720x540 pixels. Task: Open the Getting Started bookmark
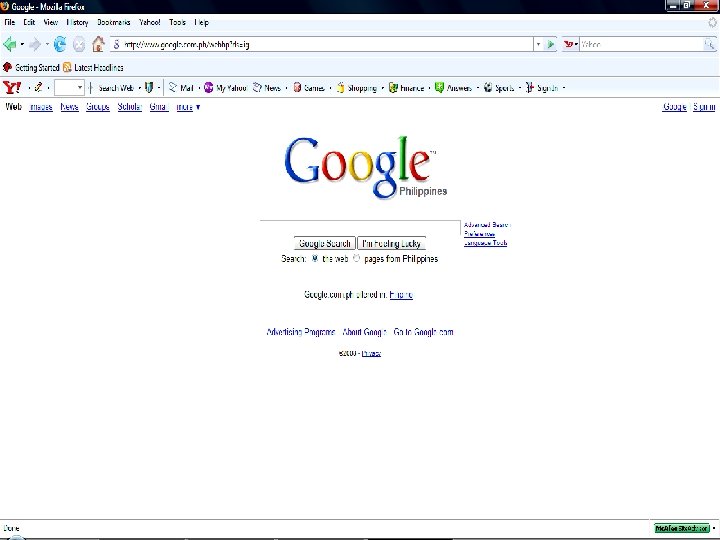(x=31, y=68)
